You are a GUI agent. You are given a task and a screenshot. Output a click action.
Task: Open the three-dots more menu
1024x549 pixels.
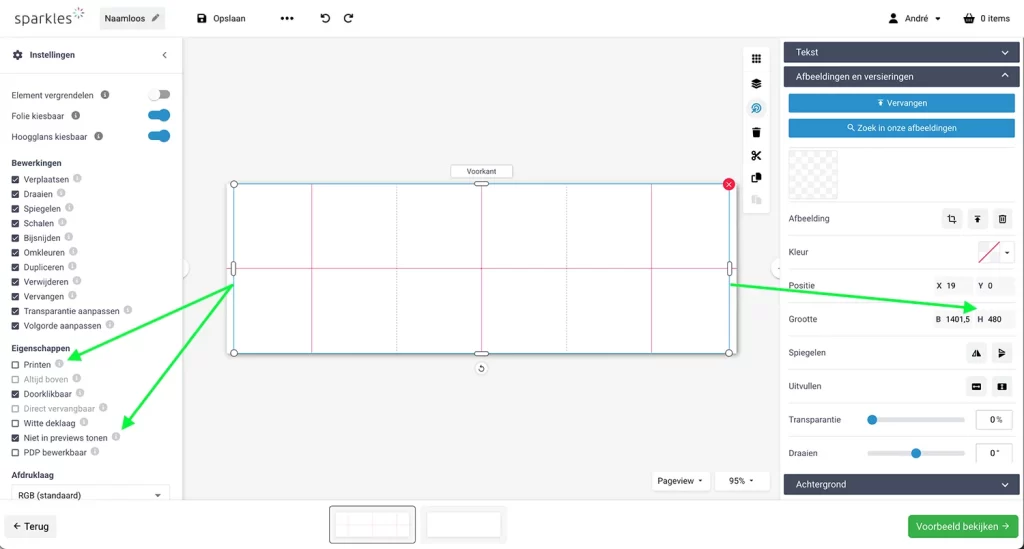pyautogui.click(x=287, y=18)
